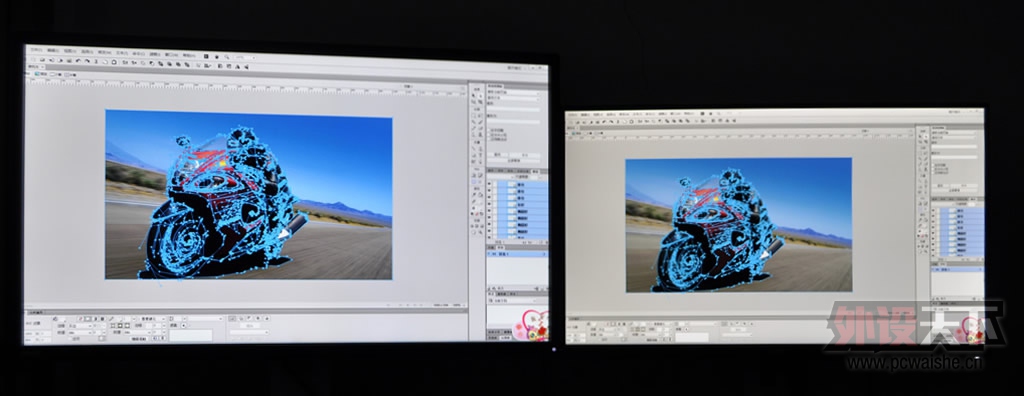Screen dimensions: 1024x396
Task: Click the Undo arrow in left monitor's toolbar
Action: click(x=78, y=61)
